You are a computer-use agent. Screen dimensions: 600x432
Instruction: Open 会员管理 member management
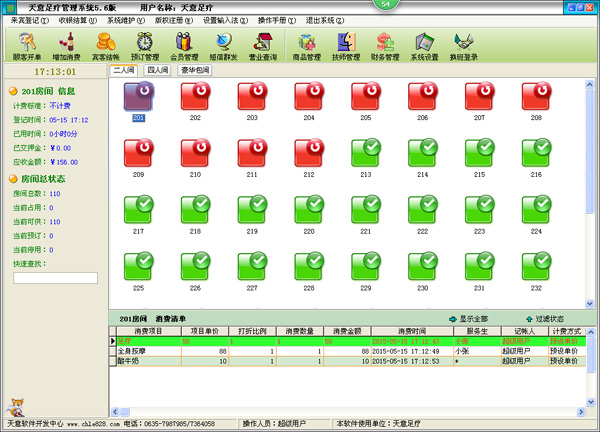coord(184,46)
